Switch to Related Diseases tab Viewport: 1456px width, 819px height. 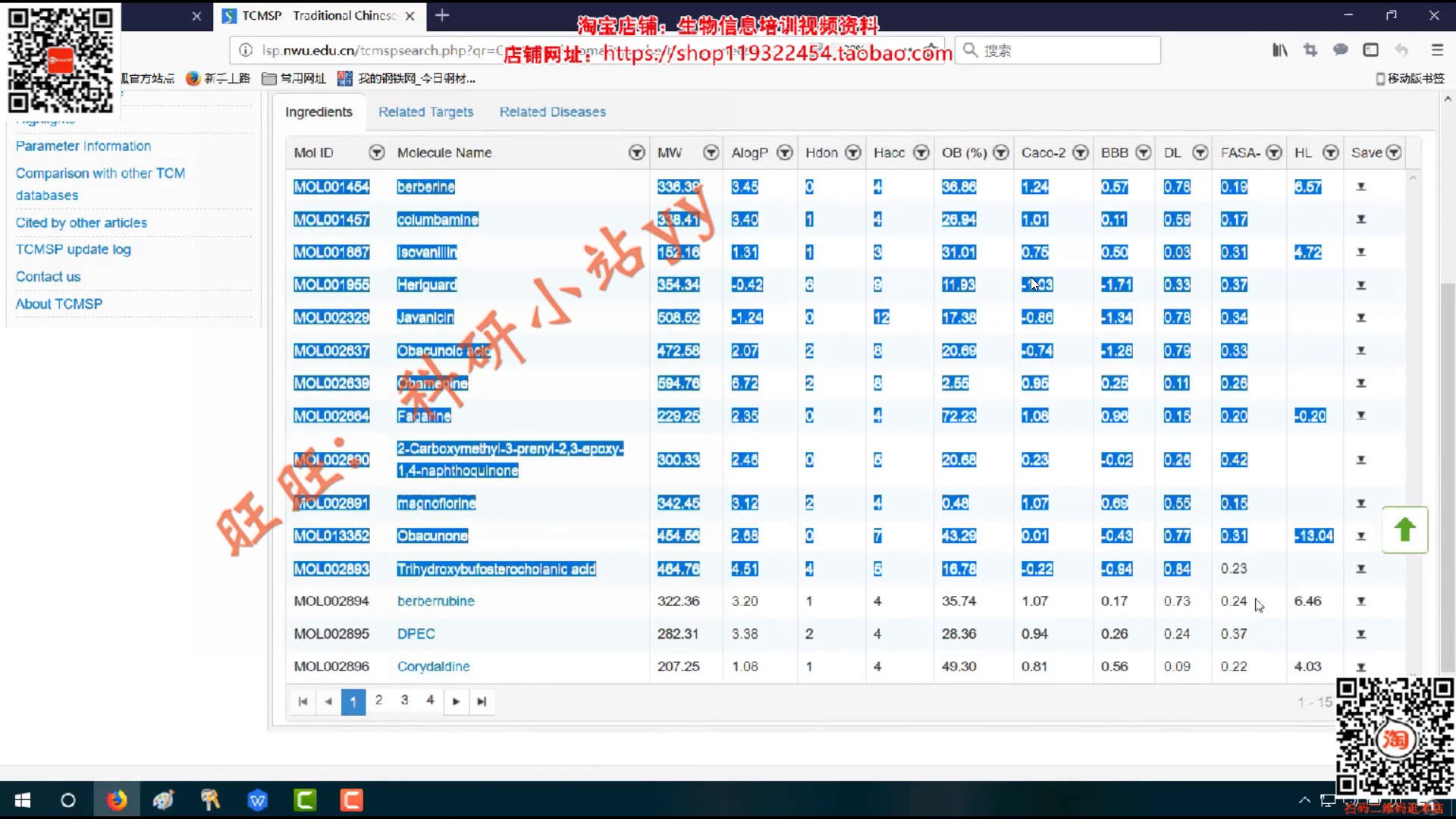coord(552,111)
